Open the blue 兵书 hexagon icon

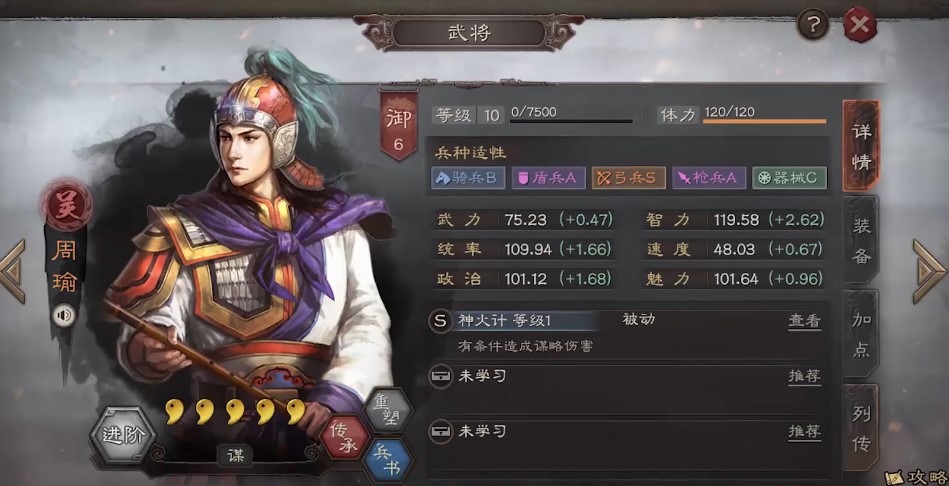[388, 461]
